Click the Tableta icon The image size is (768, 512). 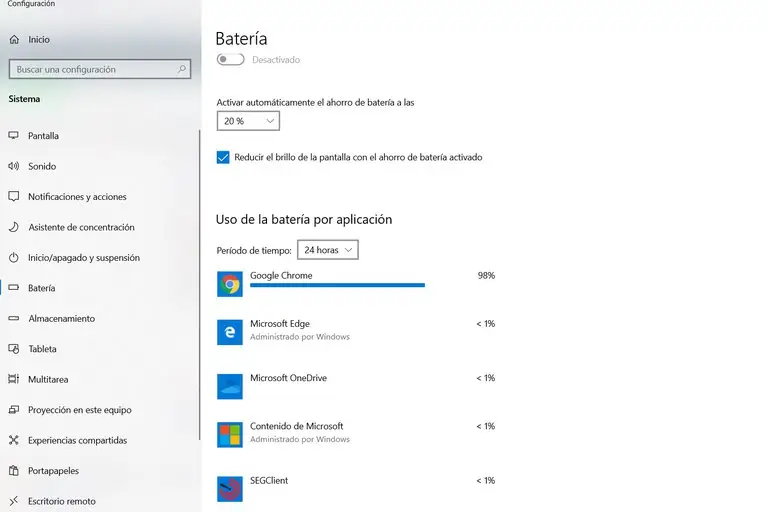[x=14, y=349]
